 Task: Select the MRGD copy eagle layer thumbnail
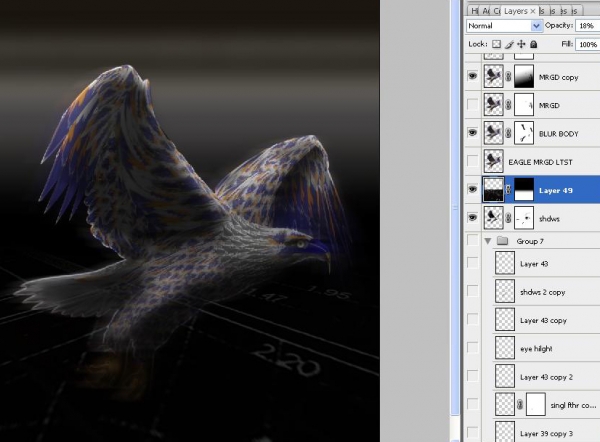(493, 76)
